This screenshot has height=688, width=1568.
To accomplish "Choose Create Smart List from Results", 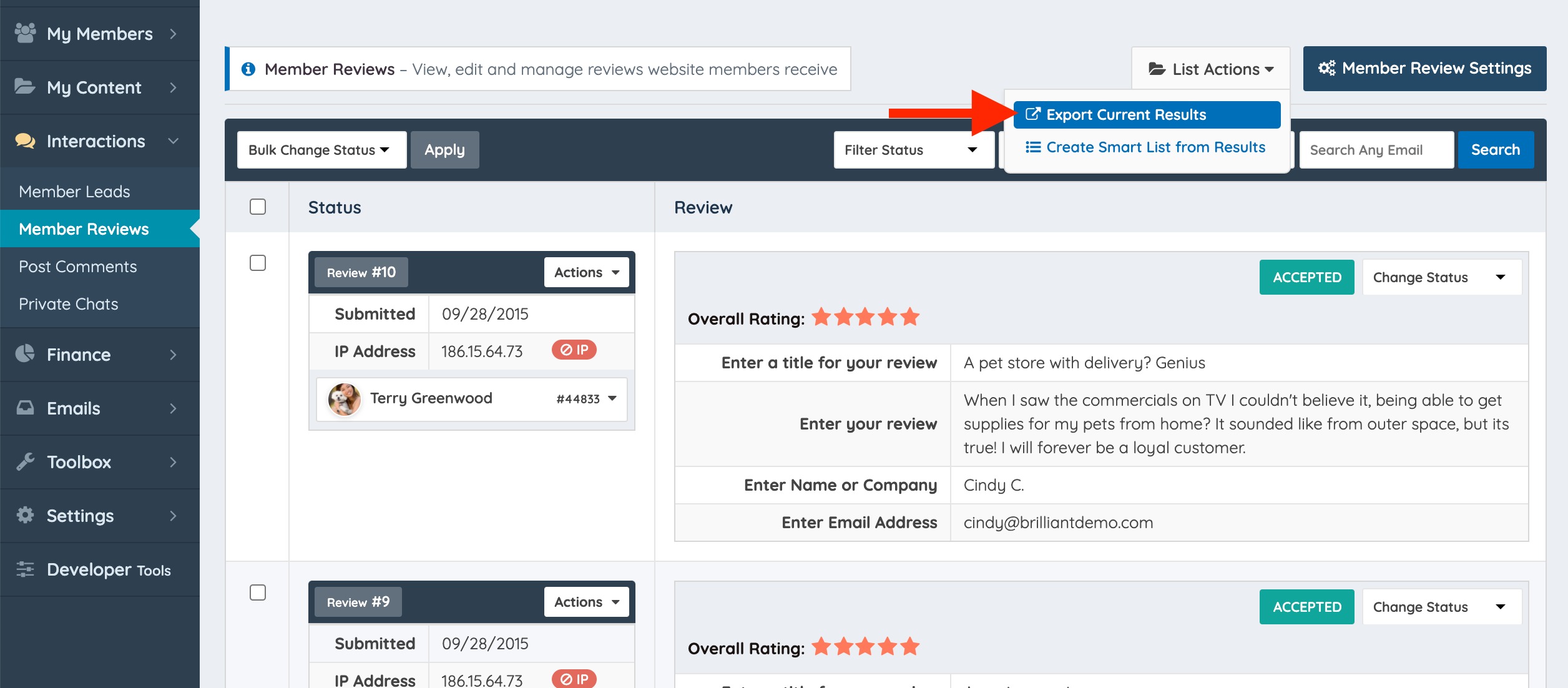I will click(1146, 147).
